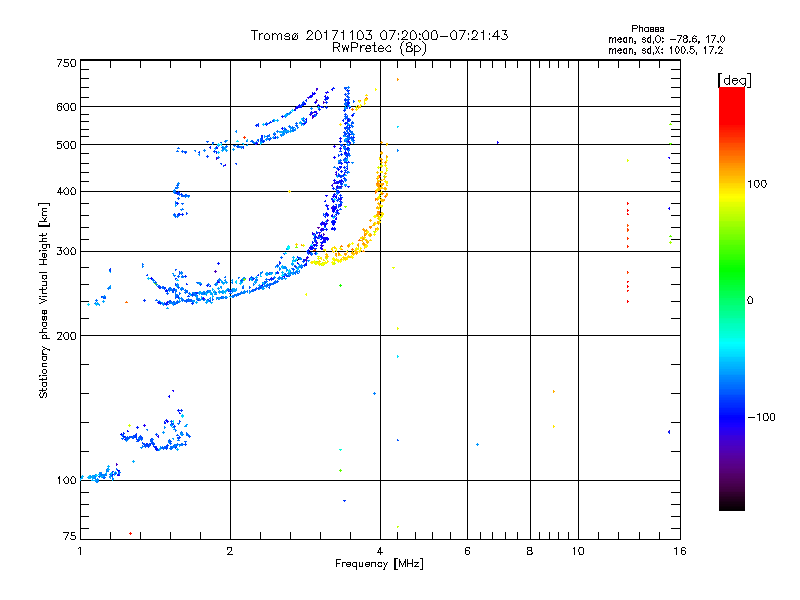
Task: Click the red vertical dotted points near 12 MHz
Action: [628, 253]
